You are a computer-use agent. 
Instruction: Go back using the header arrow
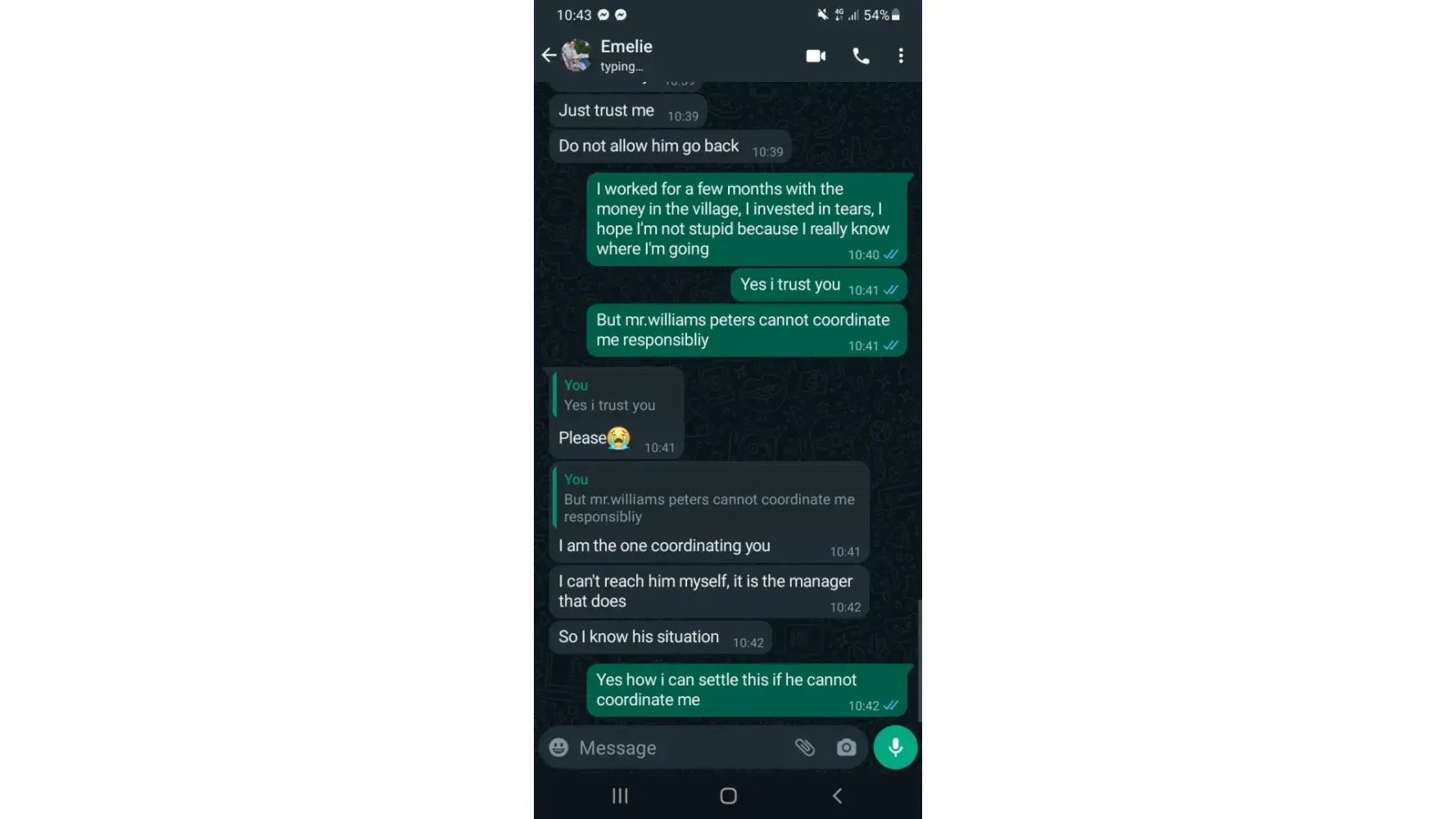[x=549, y=56]
